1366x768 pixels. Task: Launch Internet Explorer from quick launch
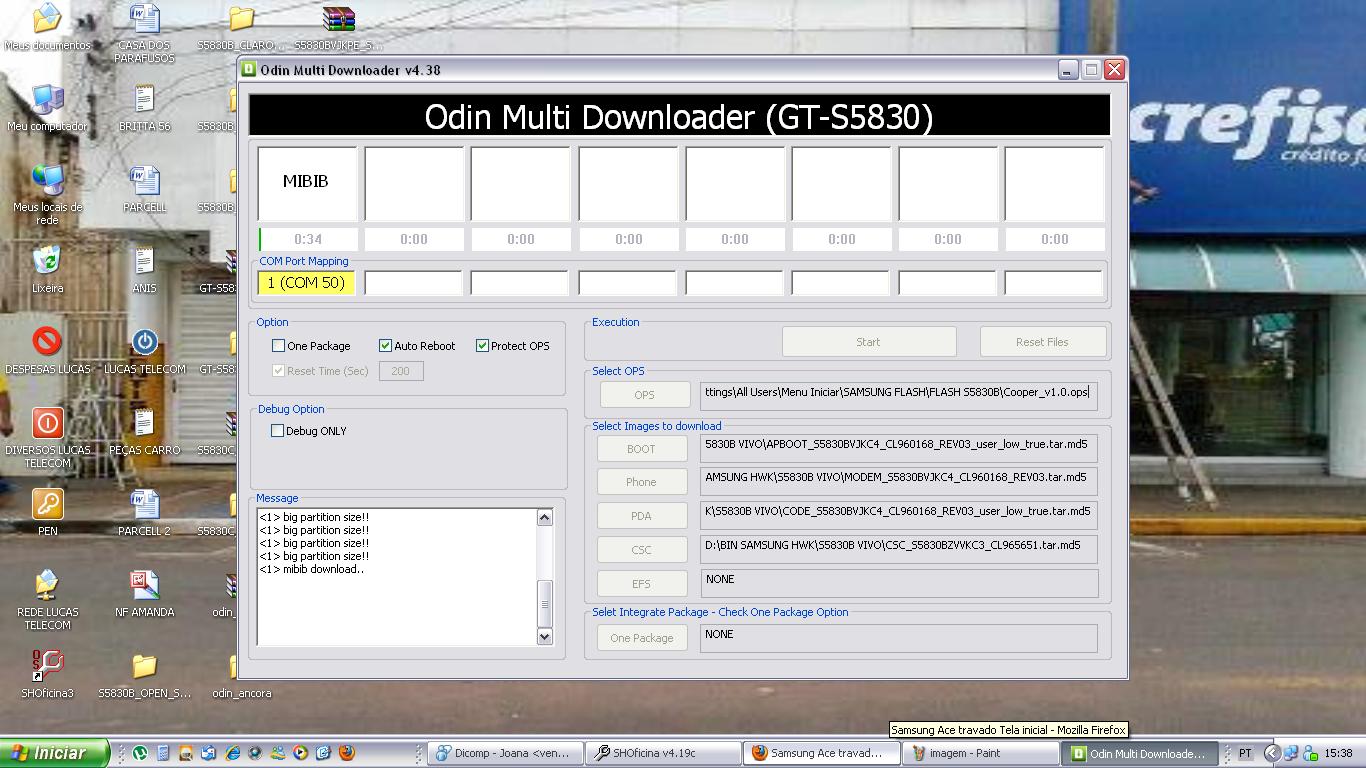[x=232, y=753]
